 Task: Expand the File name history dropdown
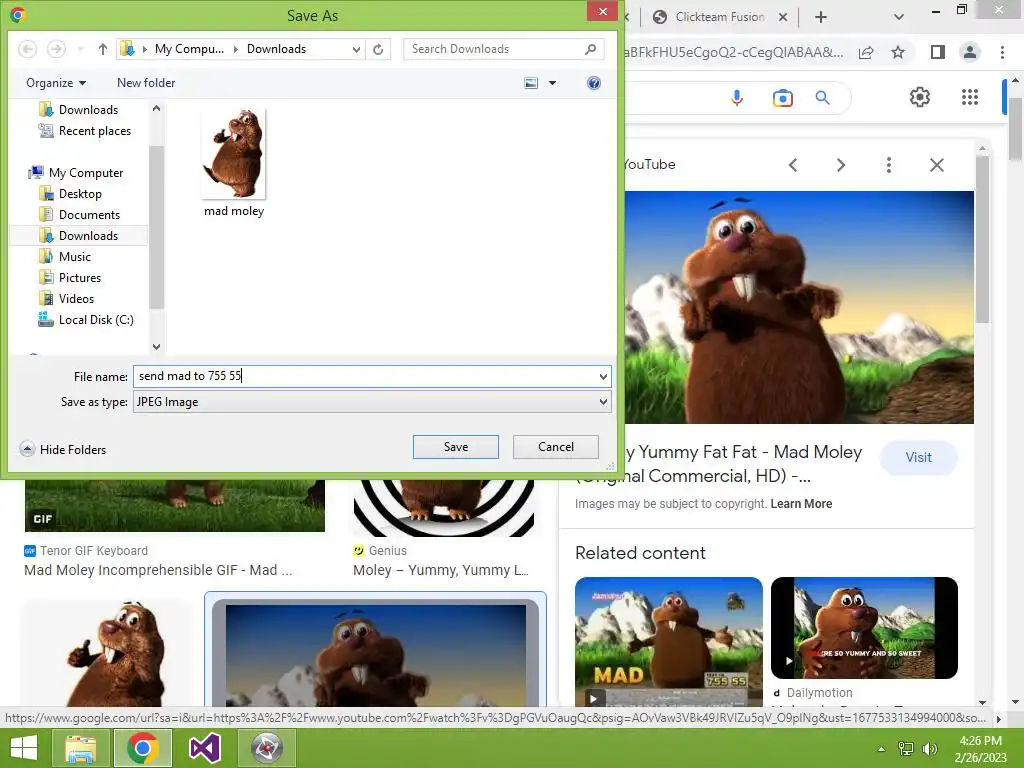pos(603,377)
